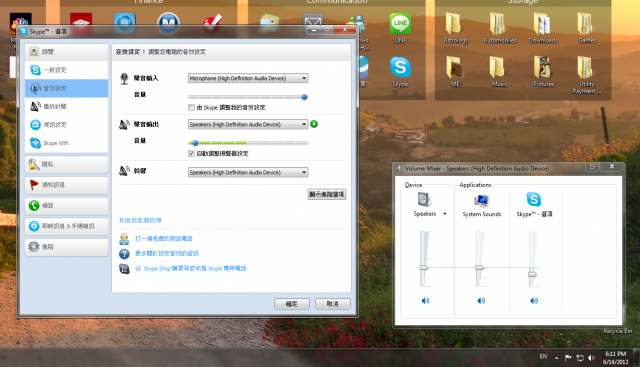The height and width of the screenshot is (367, 640).
Task: Open the Downloads folder on desktop
Action: 543,27
